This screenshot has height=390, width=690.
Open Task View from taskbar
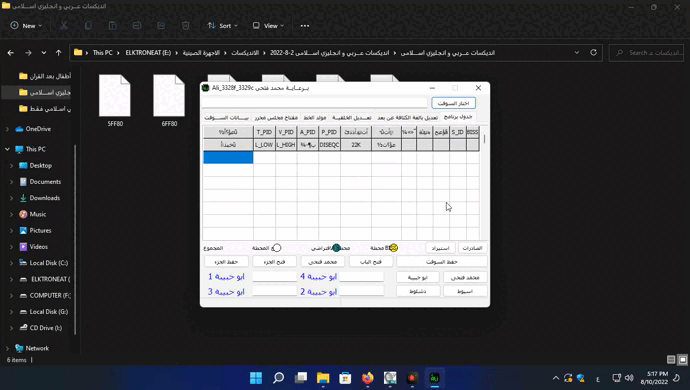coord(301,378)
